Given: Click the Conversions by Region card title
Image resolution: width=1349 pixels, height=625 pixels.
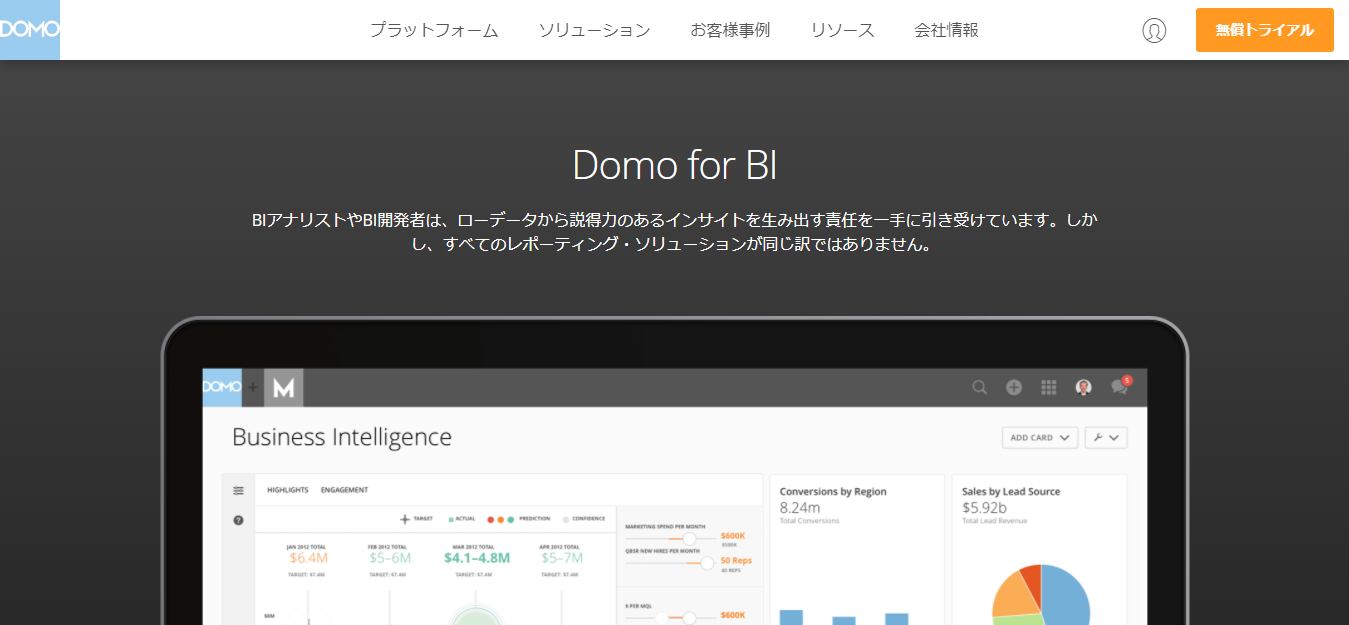Looking at the screenshot, I should [x=833, y=491].
